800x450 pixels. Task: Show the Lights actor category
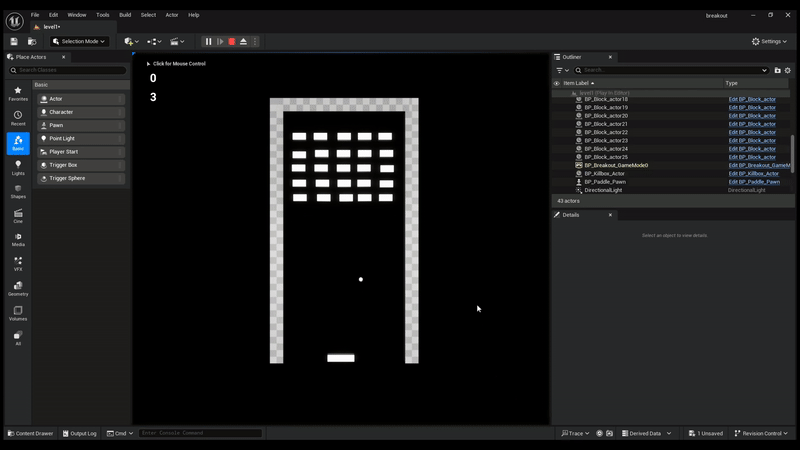[18, 168]
